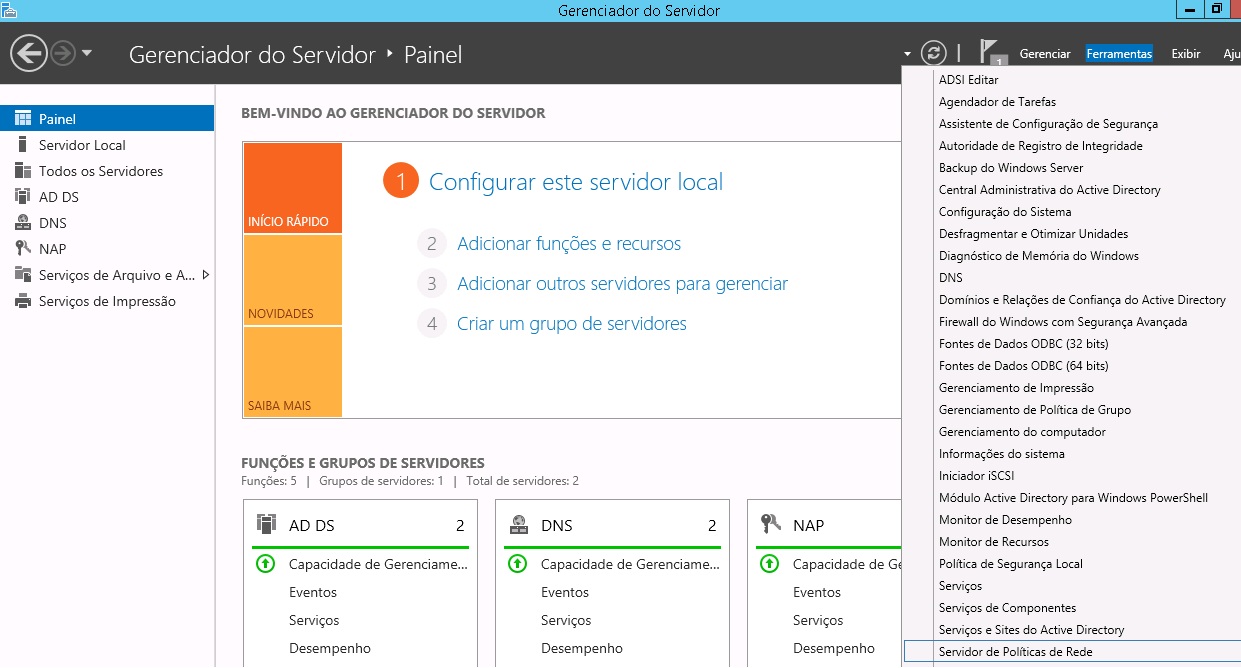Select the AD DS icon in sidebar
This screenshot has height=668, width=1241.
pos(23,197)
